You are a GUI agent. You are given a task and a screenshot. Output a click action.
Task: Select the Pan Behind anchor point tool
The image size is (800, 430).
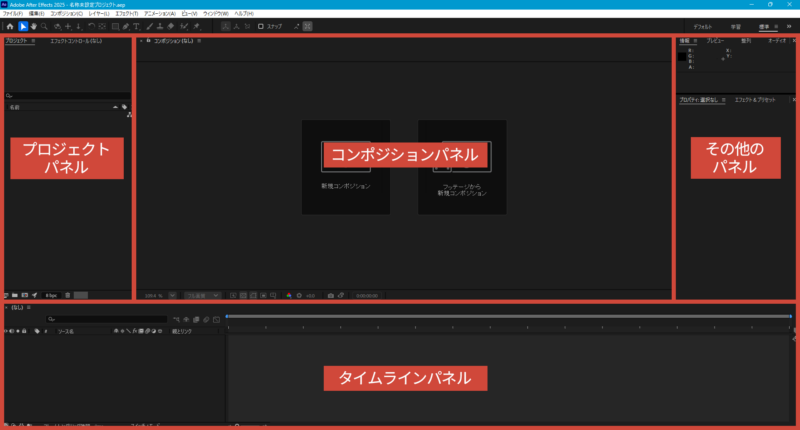point(103,27)
